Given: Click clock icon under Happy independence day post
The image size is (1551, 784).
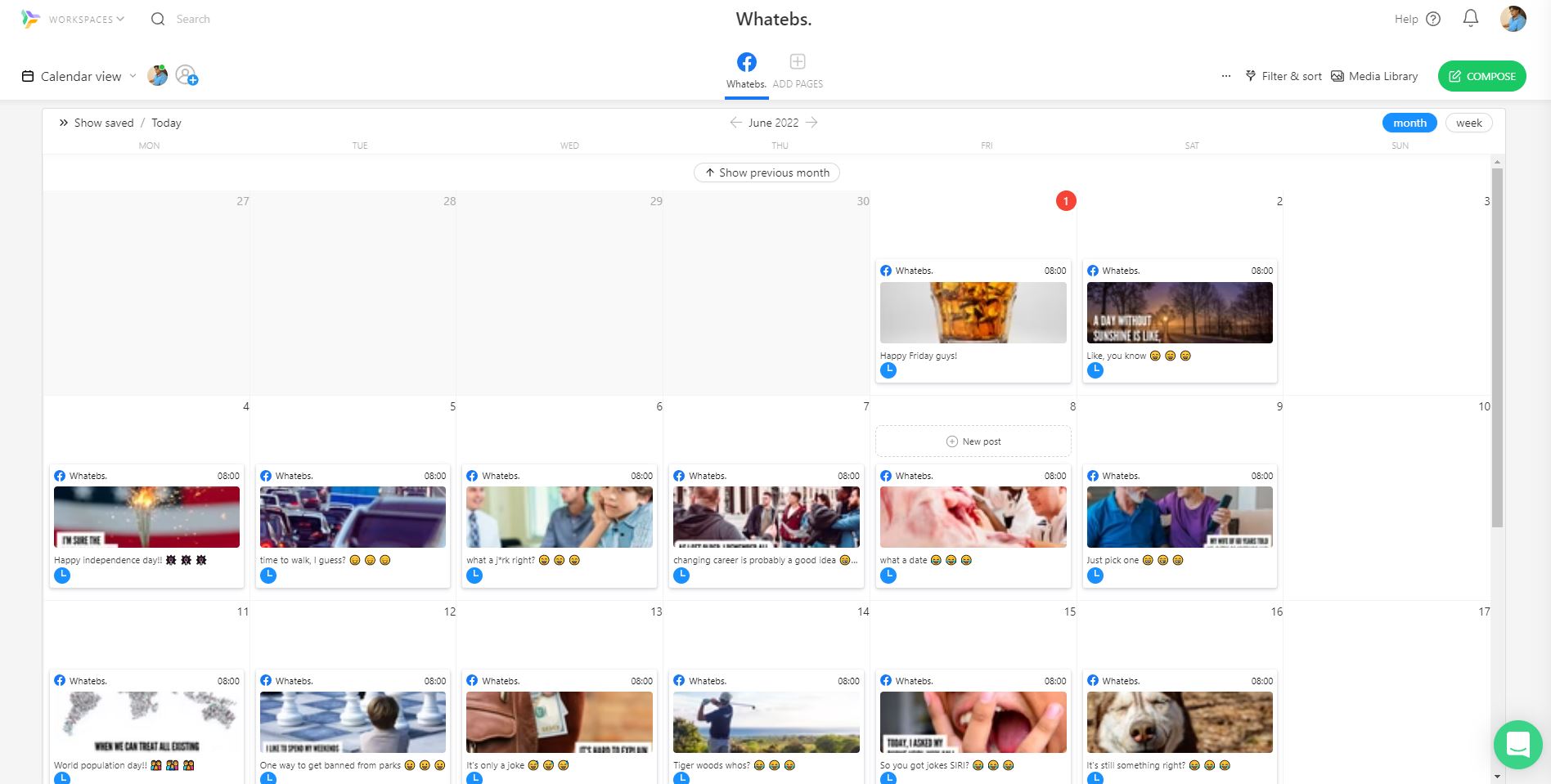Looking at the screenshot, I should tap(62, 576).
